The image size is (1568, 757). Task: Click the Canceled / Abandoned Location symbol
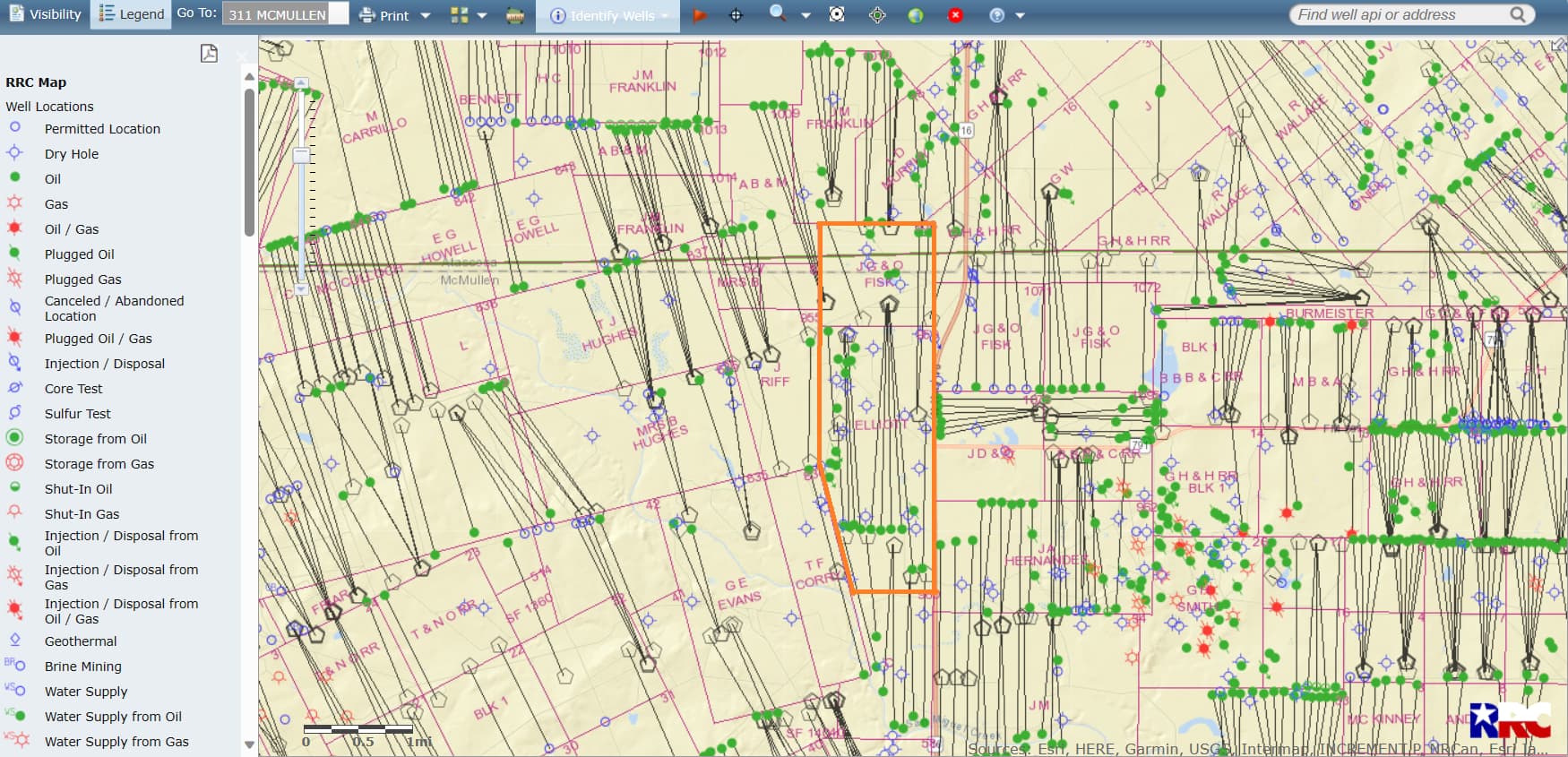point(14,307)
